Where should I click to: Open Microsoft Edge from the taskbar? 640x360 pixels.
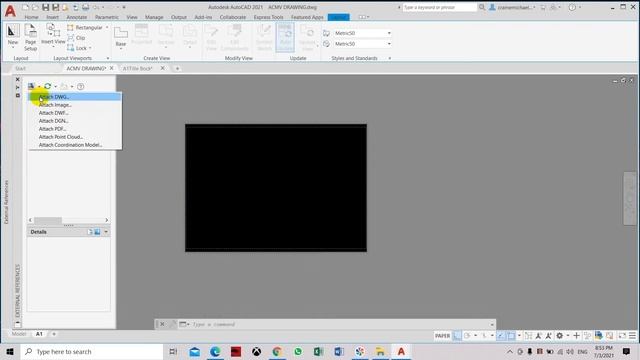215,351
